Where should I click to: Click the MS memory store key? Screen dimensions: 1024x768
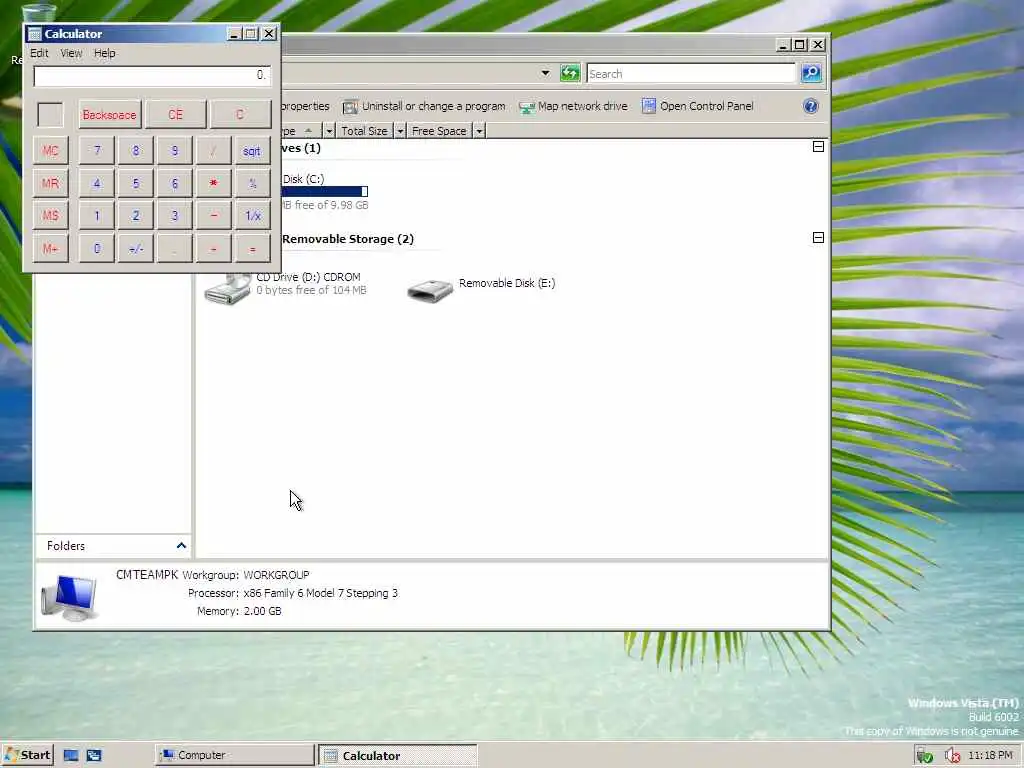tap(50, 216)
